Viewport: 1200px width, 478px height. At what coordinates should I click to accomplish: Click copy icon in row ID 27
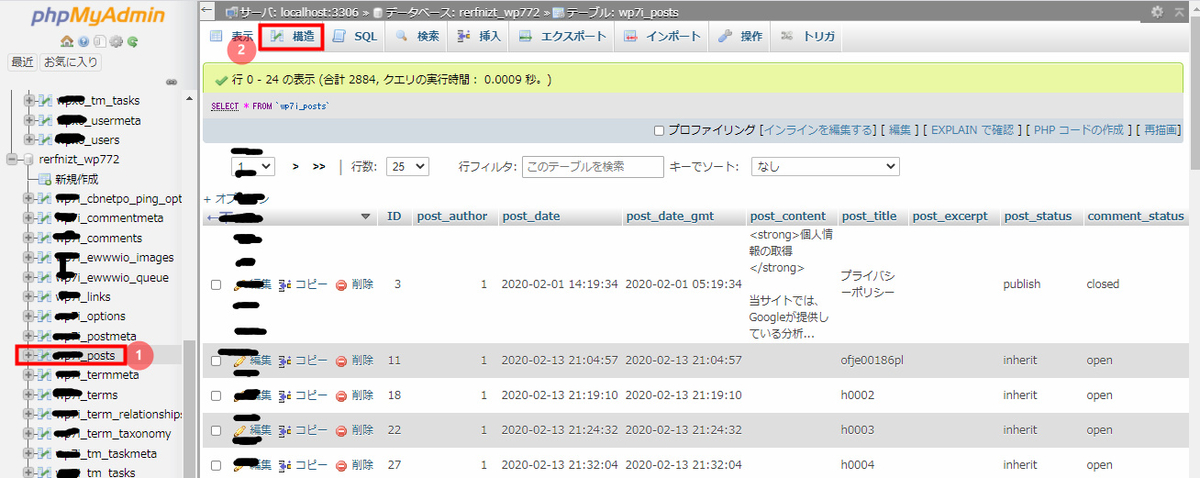285,465
